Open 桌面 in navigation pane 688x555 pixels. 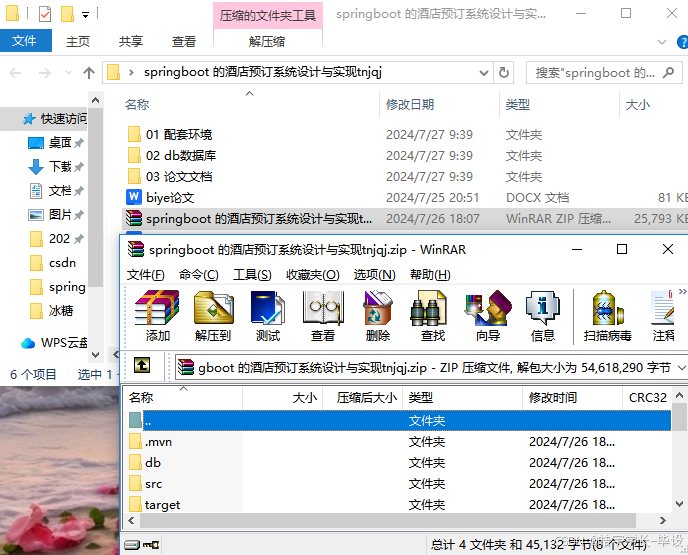(55, 143)
